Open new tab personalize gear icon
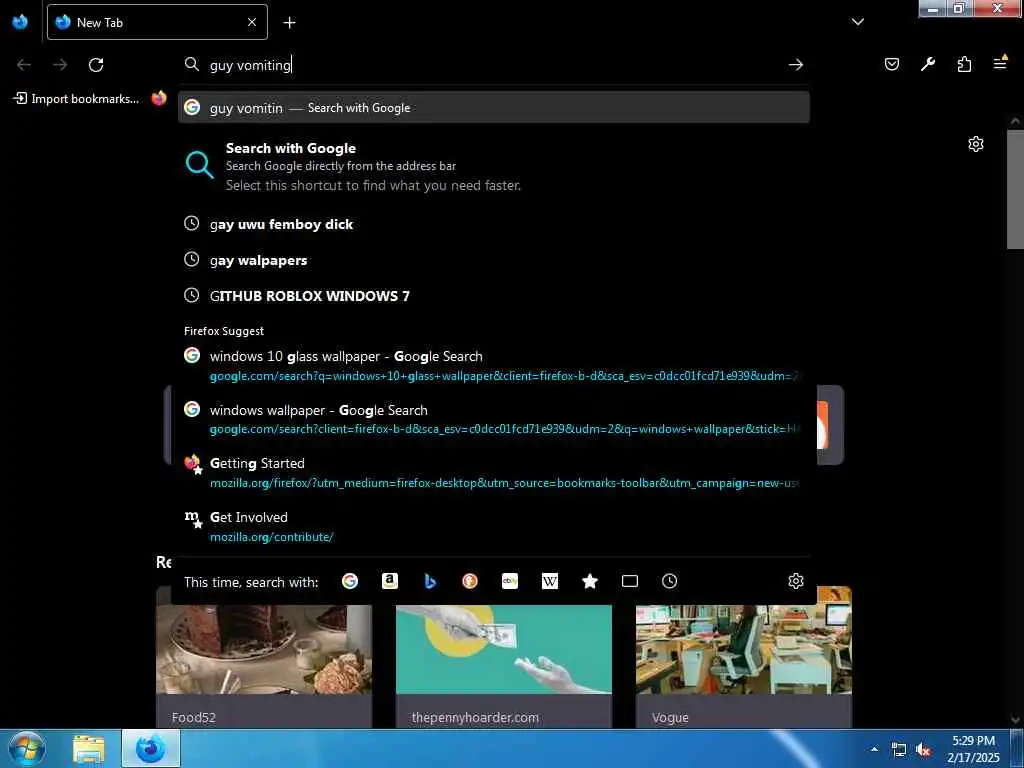This screenshot has height=768, width=1024. [976, 144]
